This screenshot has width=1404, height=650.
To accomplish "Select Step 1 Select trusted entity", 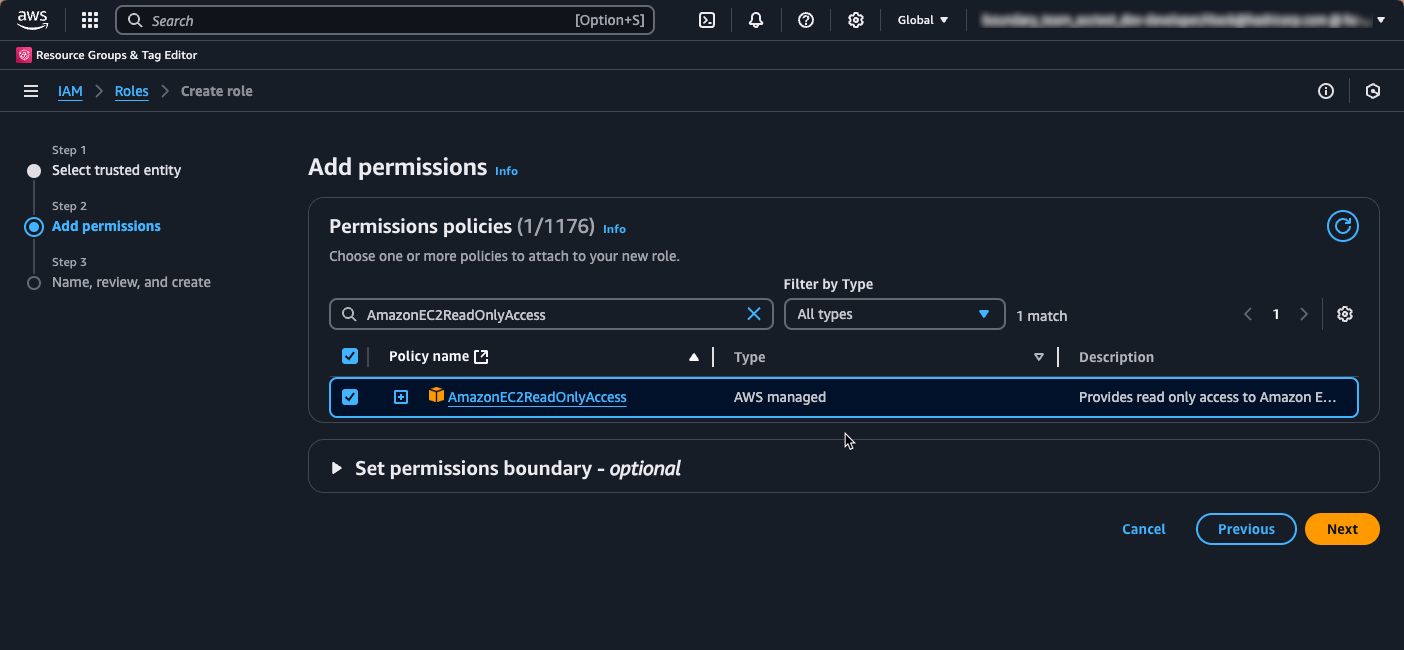I will [116, 170].
